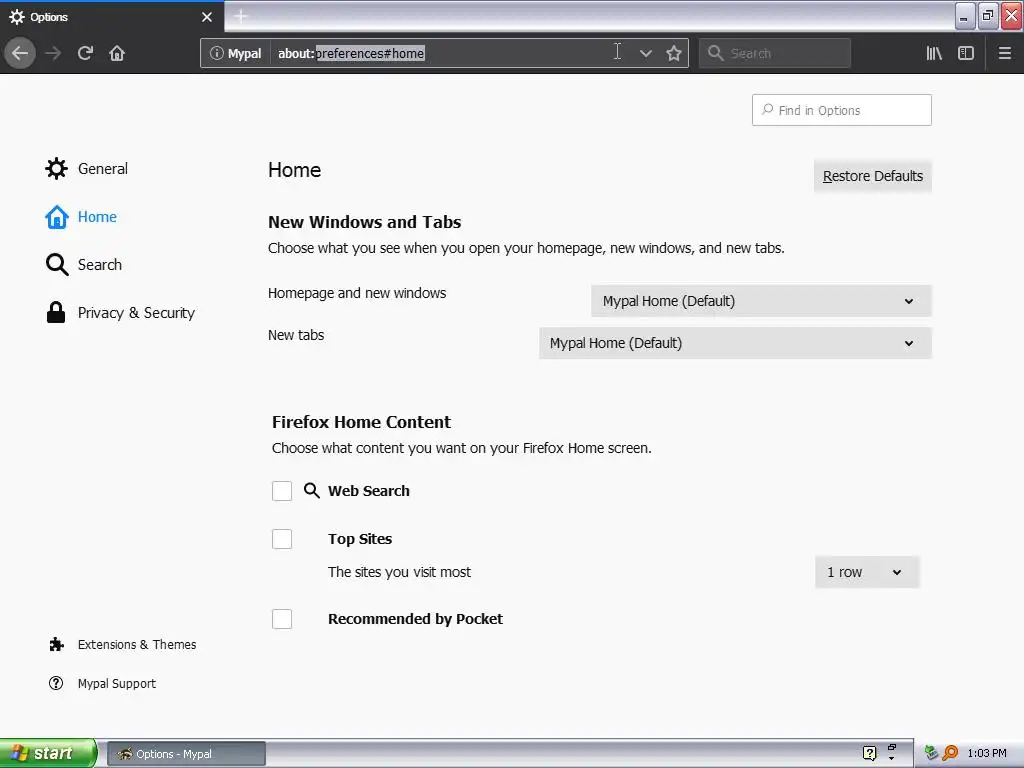Open the Top Sites rows dropdown
The image size is (1024, 768).
click(867, 572)
